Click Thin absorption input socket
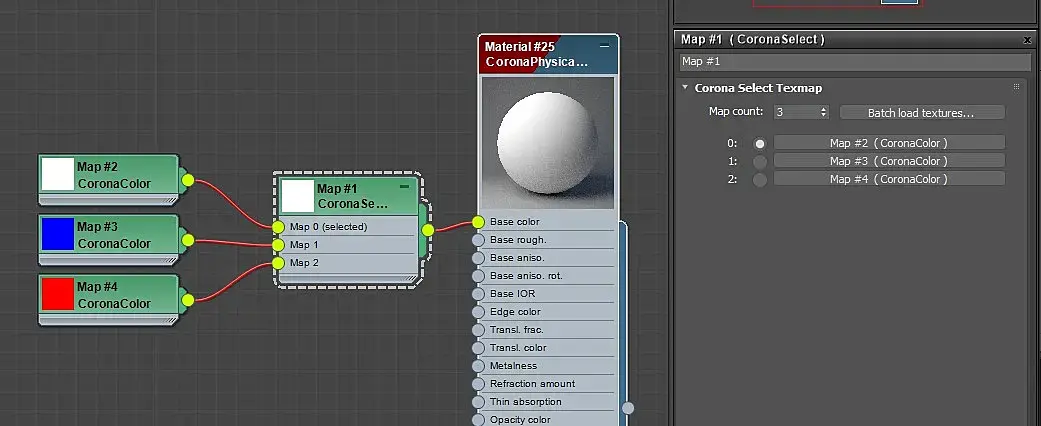Viewport: 1041px width, 426px height. 478,401
